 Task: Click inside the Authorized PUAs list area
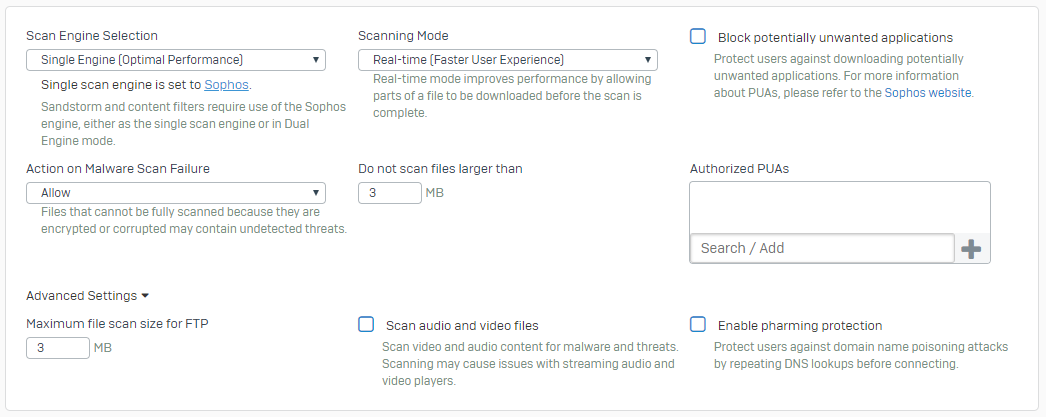[x=839, y=207]
